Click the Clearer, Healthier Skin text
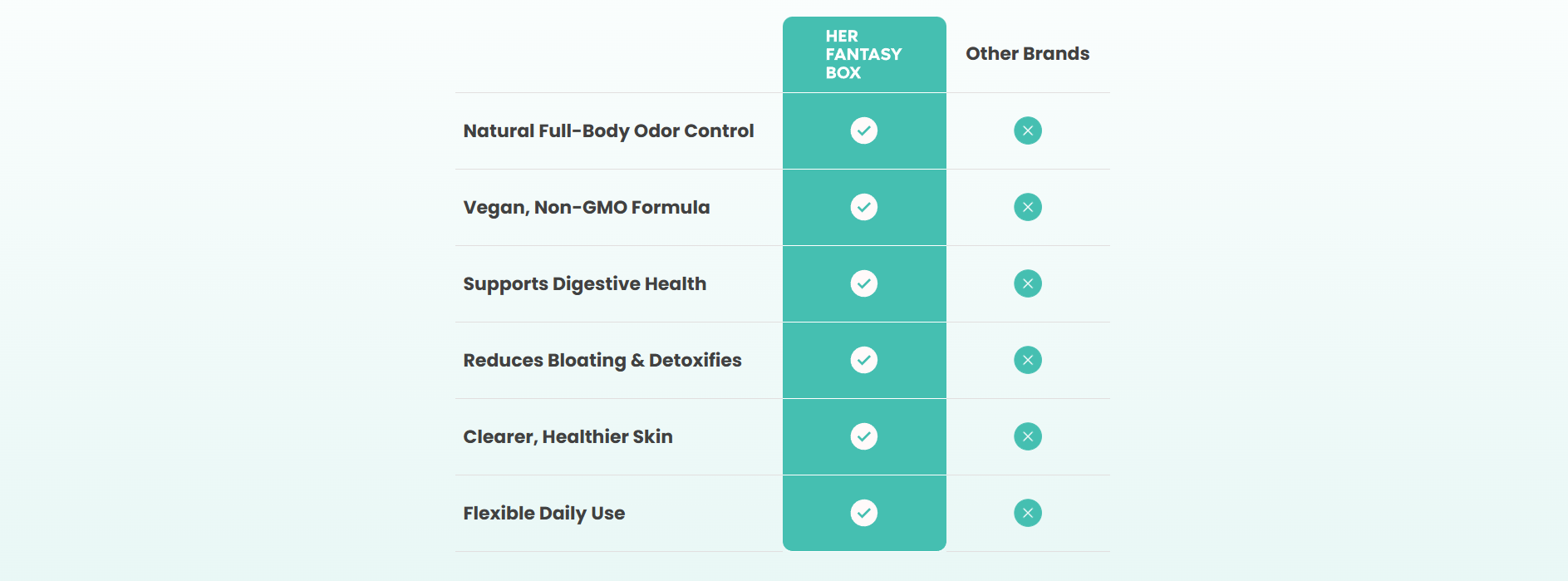This screenshot has height=581, width=1568. click(568, 437)
